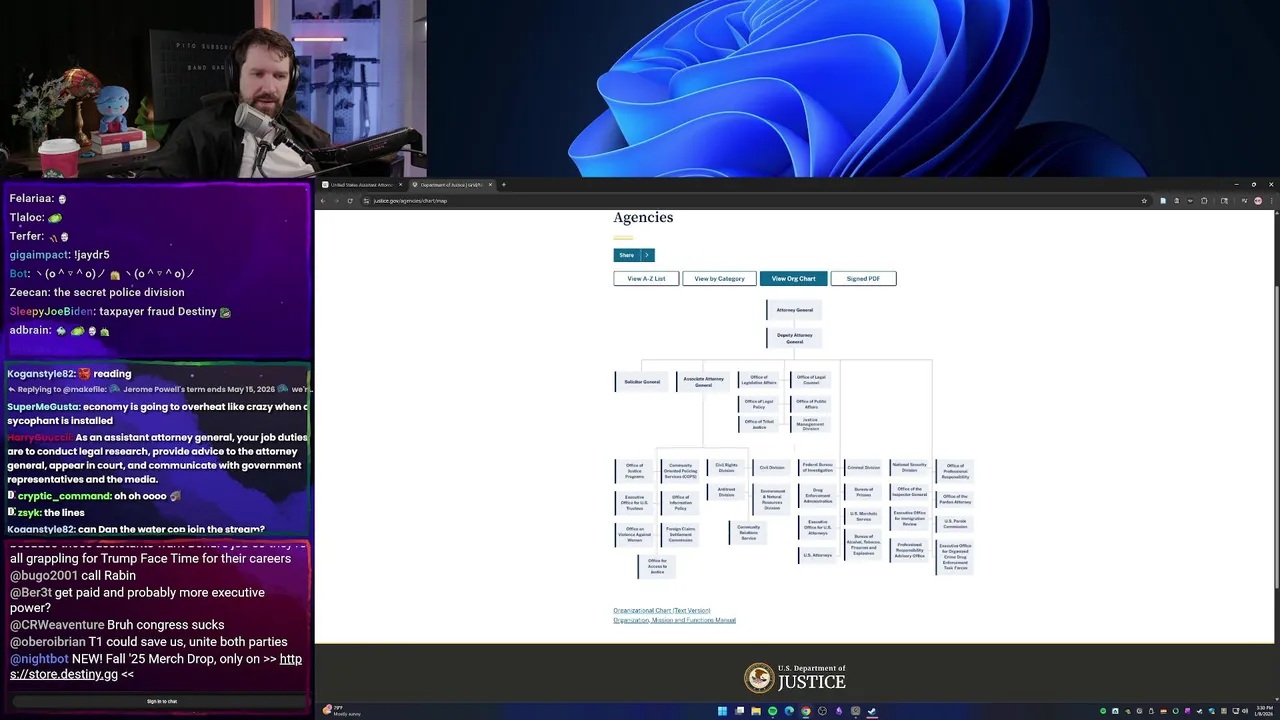Select the Civil Division box
This screenshot has width=1280, height=720.
[772, 467]
